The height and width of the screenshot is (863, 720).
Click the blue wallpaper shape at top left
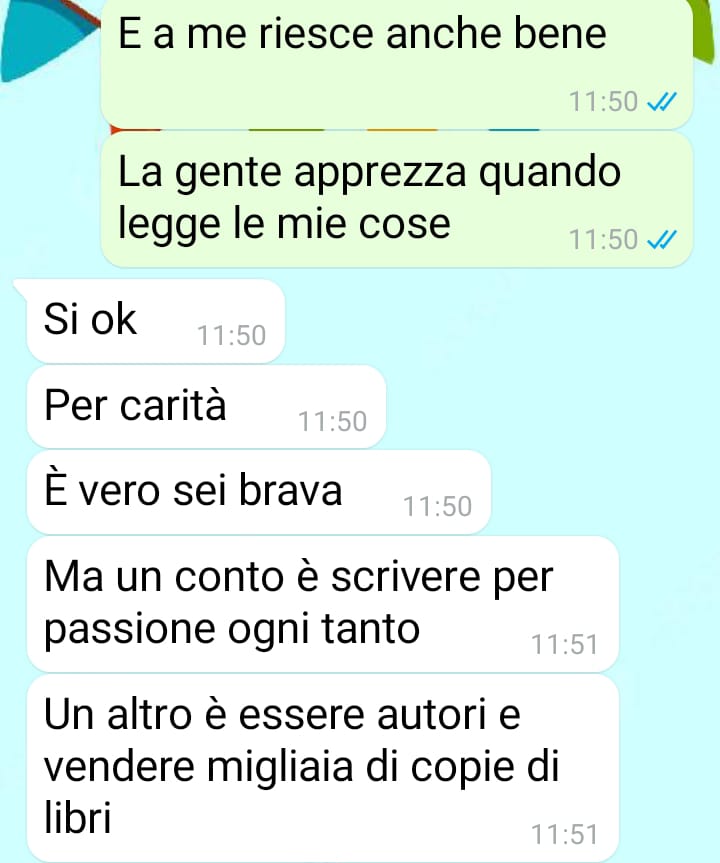(48, 39)
